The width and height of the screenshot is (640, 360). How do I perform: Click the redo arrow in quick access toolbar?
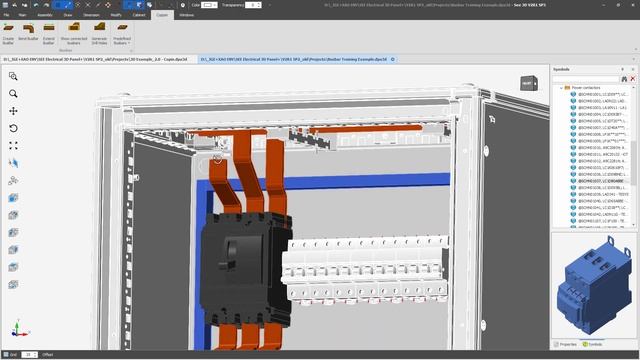[46, 5]
